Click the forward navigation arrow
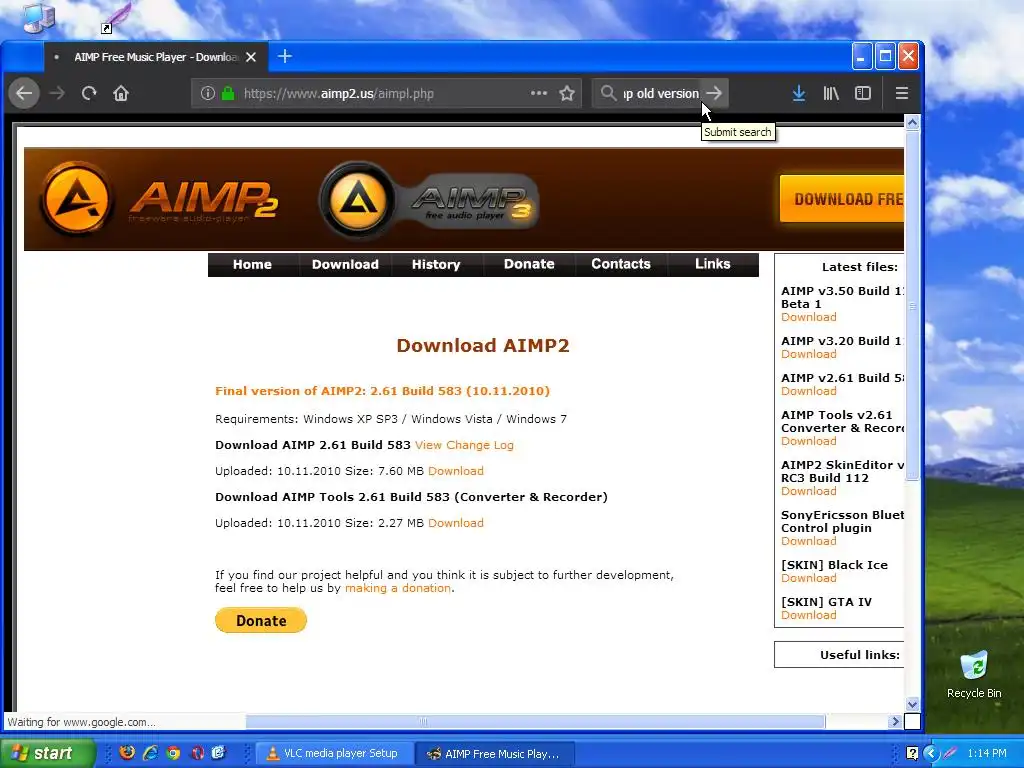This screenshot has height=768, width=1024. 57,93
